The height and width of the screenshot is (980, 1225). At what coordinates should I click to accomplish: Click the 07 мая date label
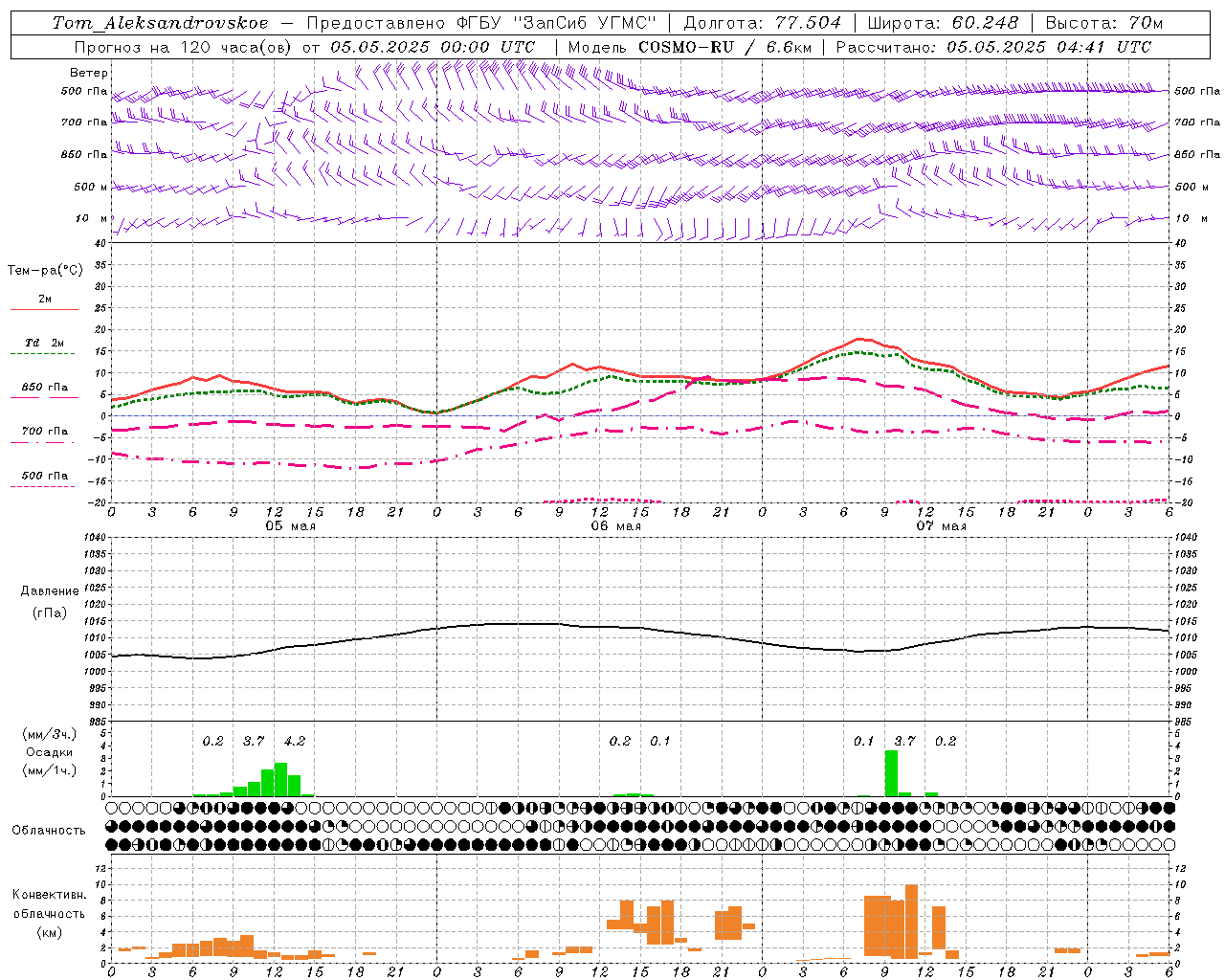(x=941, y=525)
